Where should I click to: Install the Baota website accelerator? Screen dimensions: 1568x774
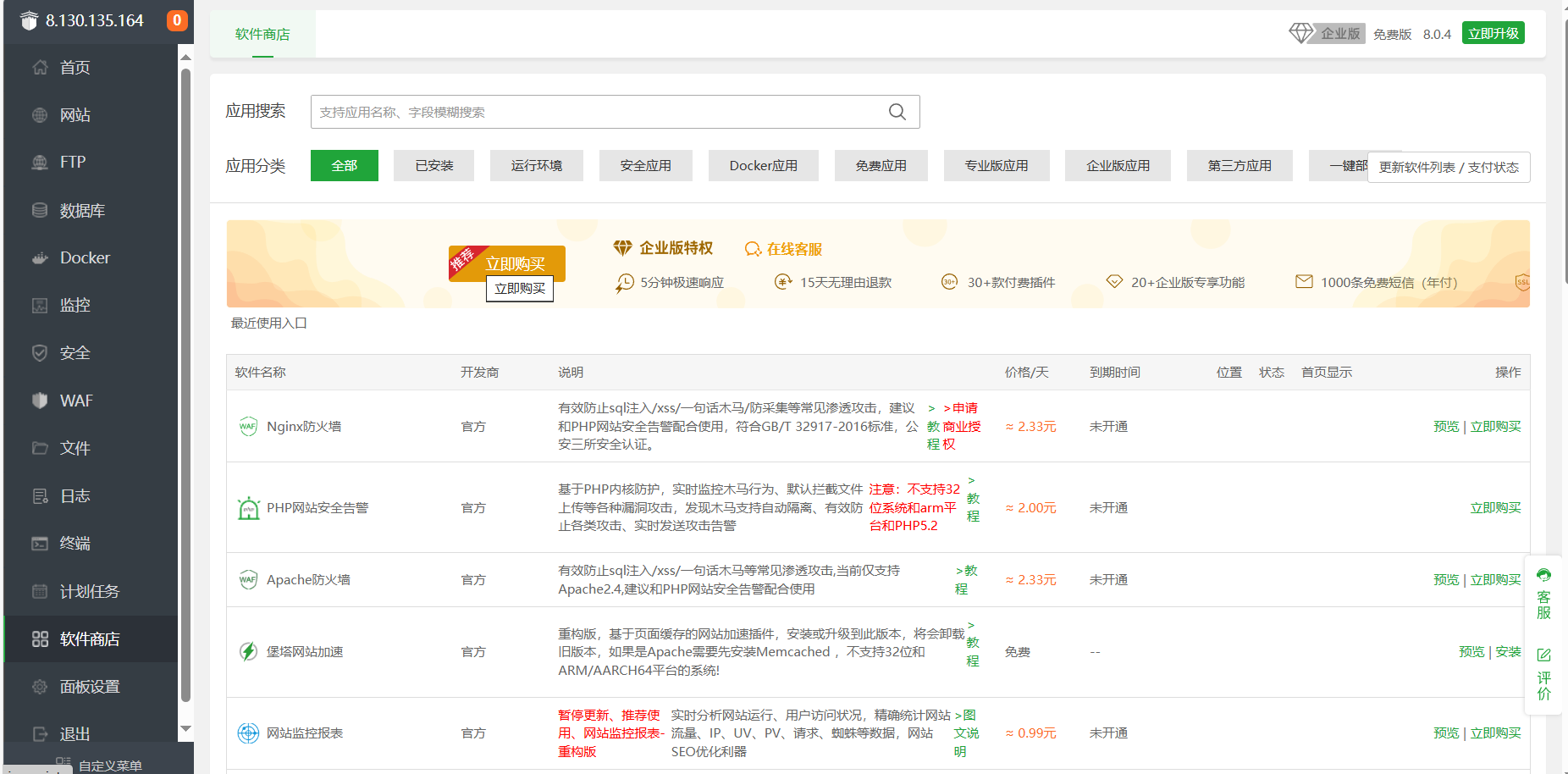1508,652
